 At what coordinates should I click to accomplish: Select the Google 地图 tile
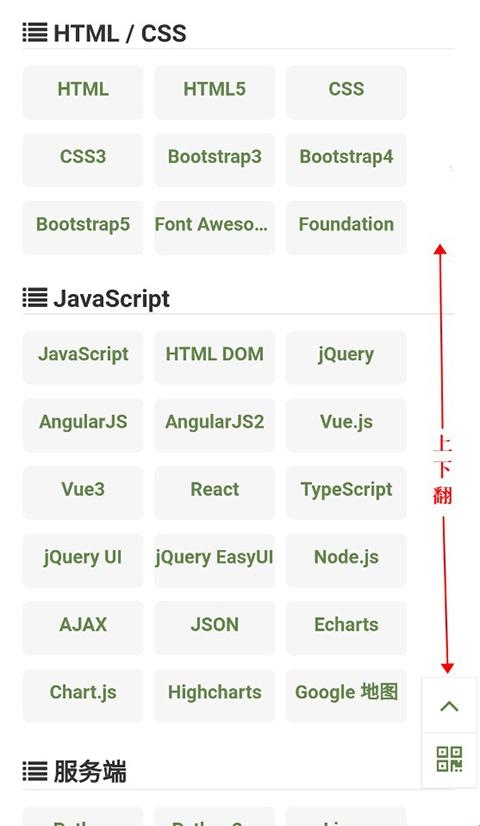point(346,695)
